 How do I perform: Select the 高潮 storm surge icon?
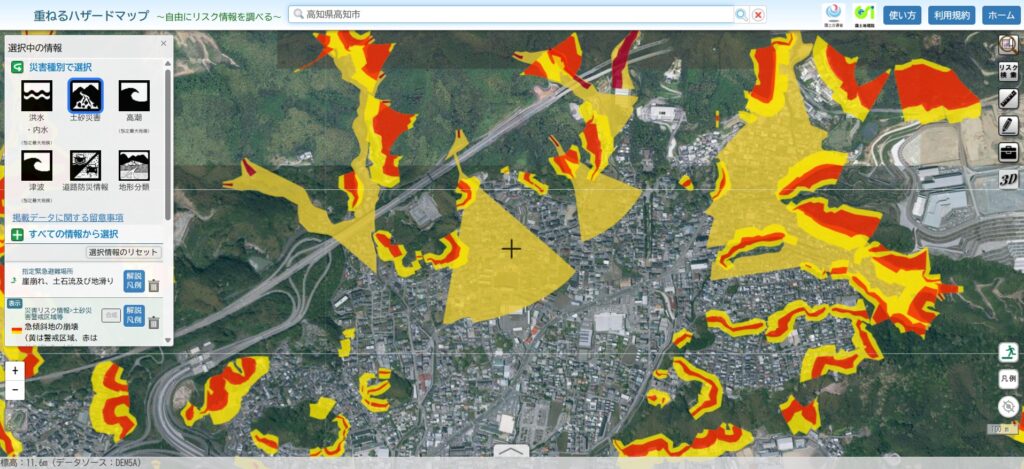134,96
